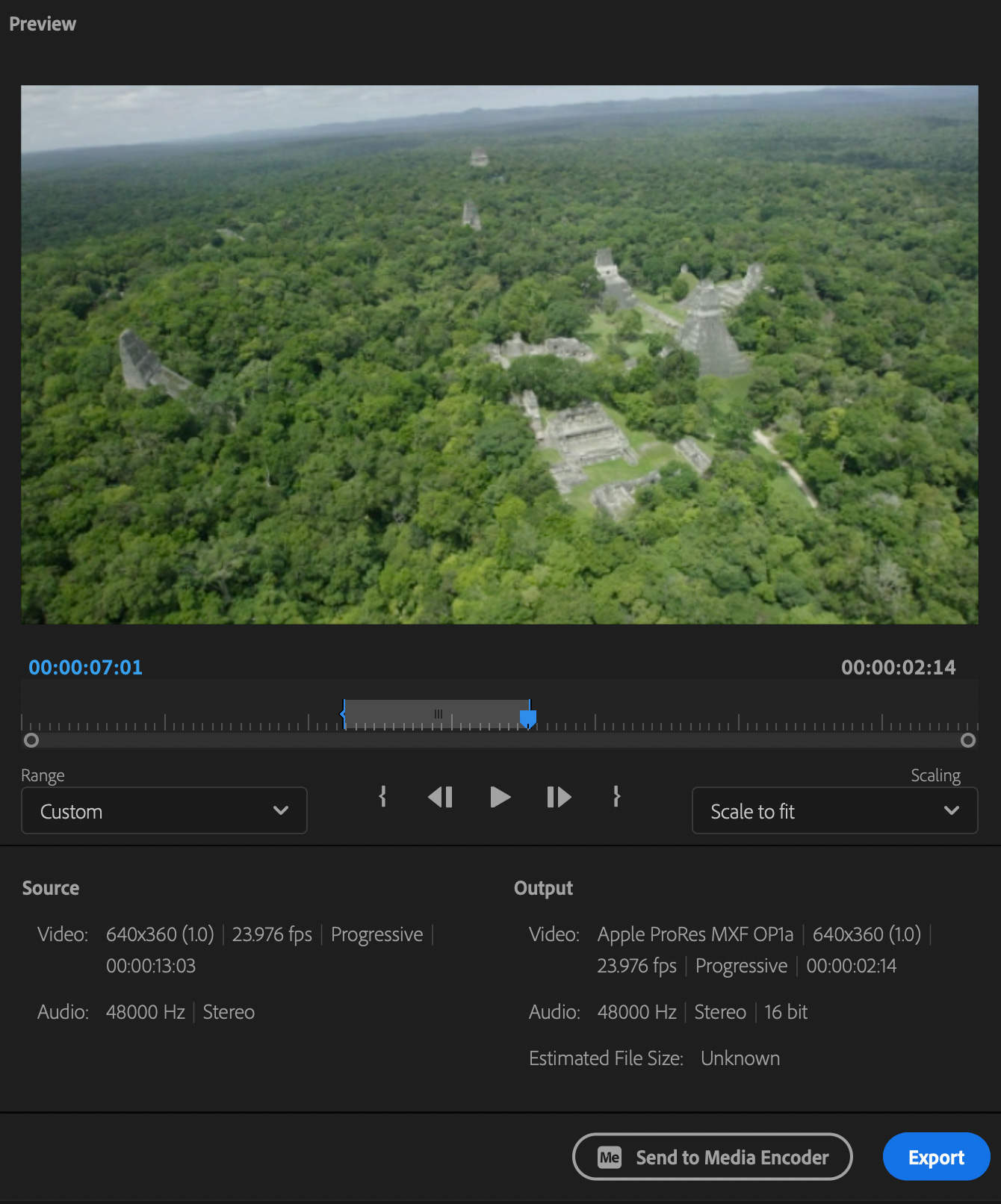Click the Media Encoder Me icon
The width and height of the screenshot is (1001, 1204).
pos(610,1158)
